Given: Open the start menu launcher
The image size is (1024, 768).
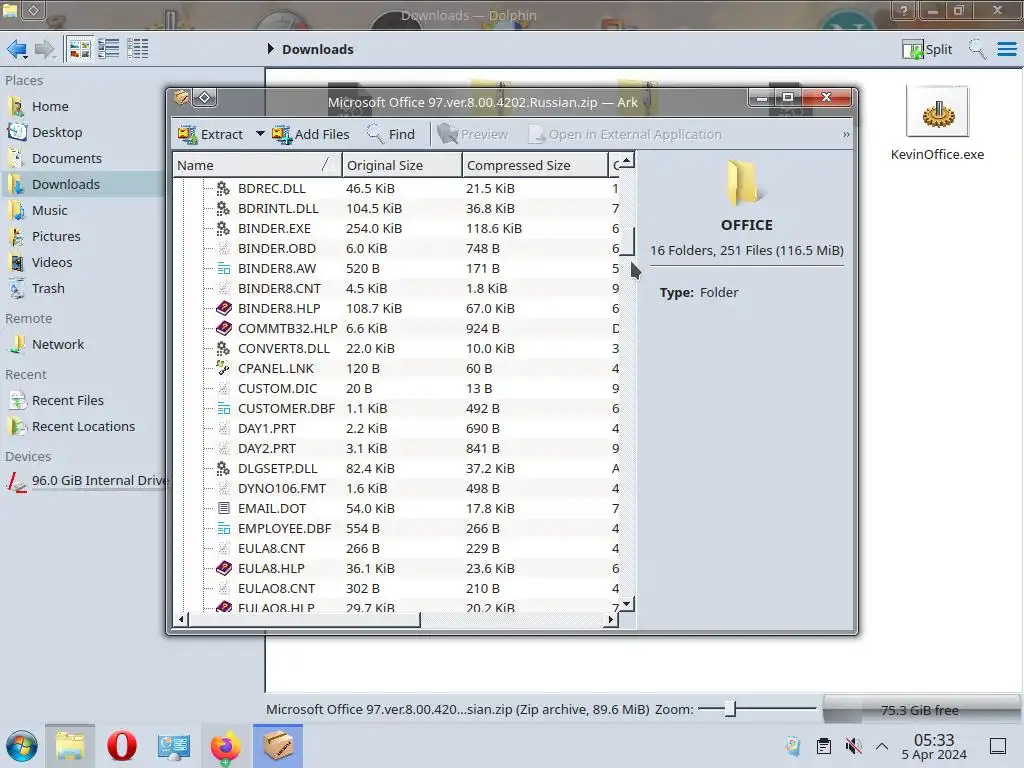Looking at the screenshot, I should pos(22,746).
